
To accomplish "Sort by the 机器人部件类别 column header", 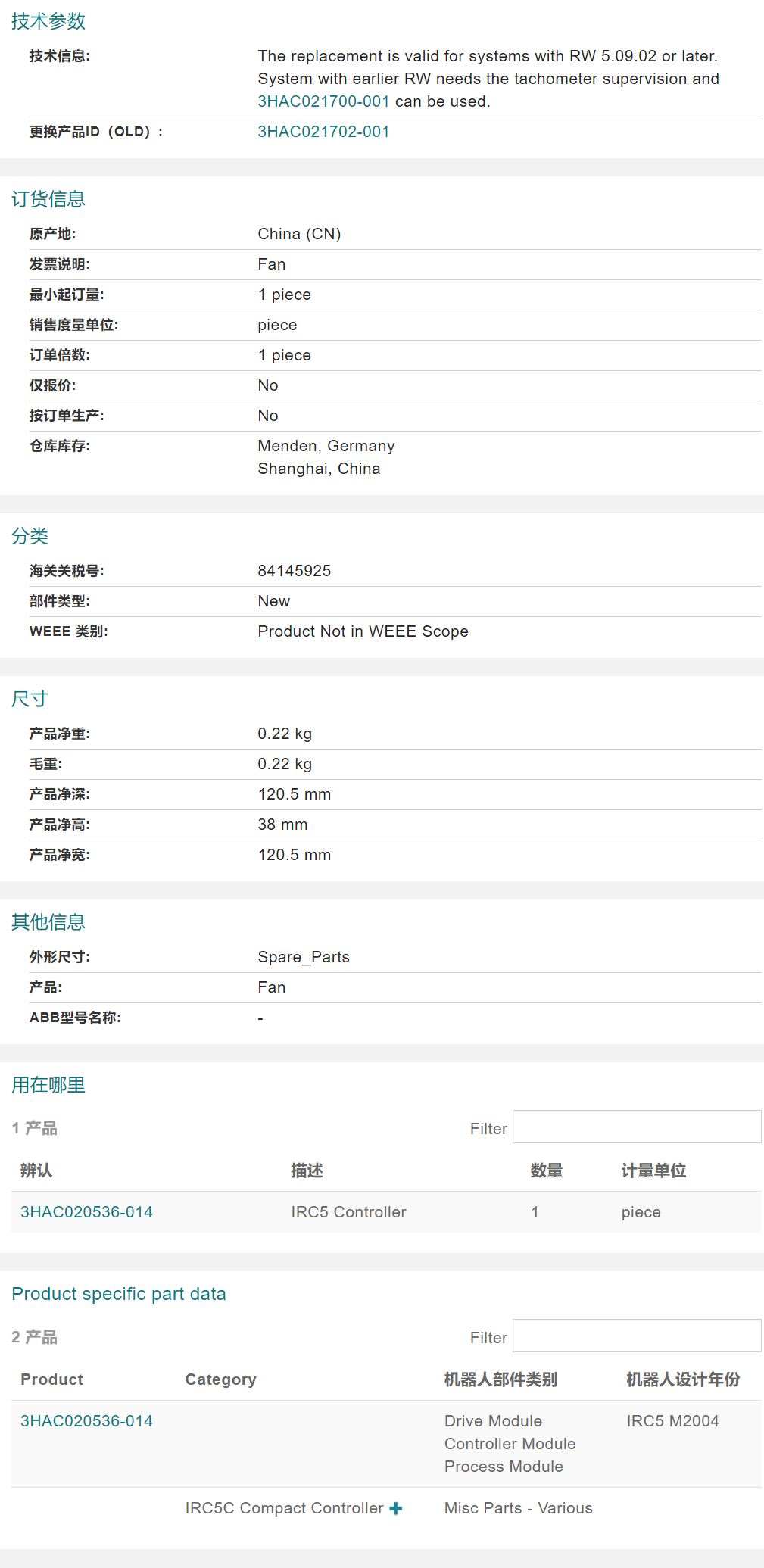I will (500, 1379).
